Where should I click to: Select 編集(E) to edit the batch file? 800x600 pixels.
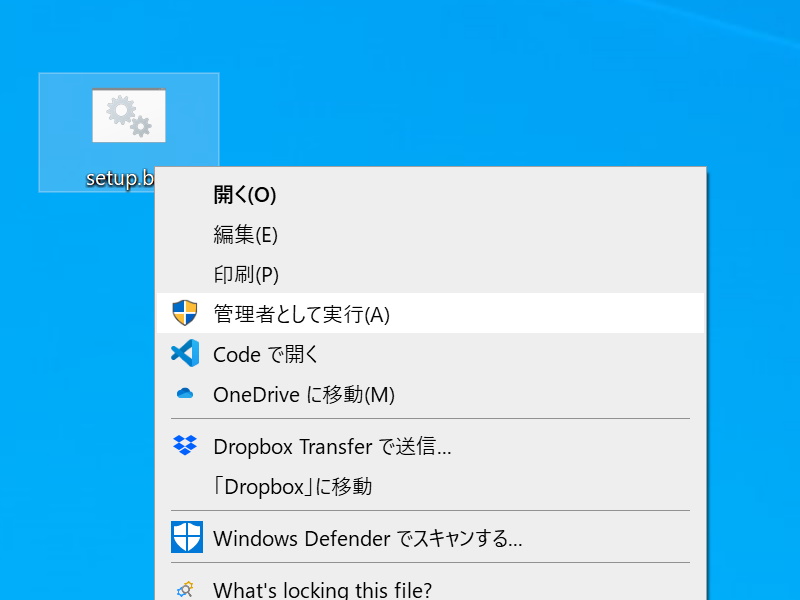245,236
